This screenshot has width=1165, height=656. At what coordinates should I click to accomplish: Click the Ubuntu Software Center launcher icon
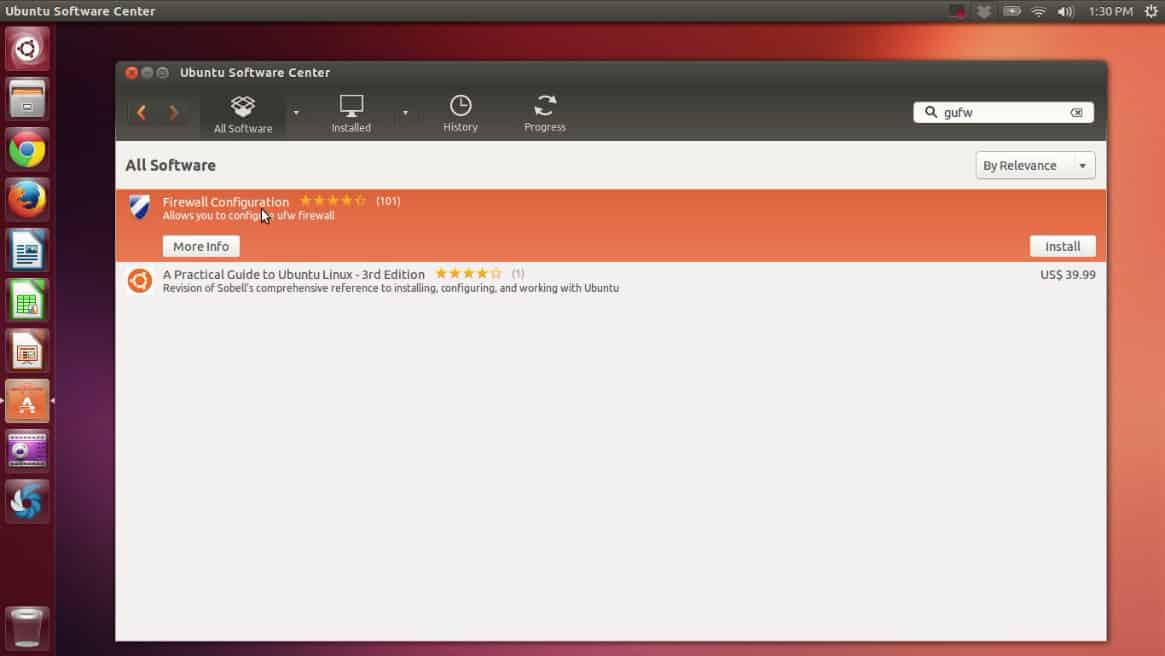coord(27,401)
